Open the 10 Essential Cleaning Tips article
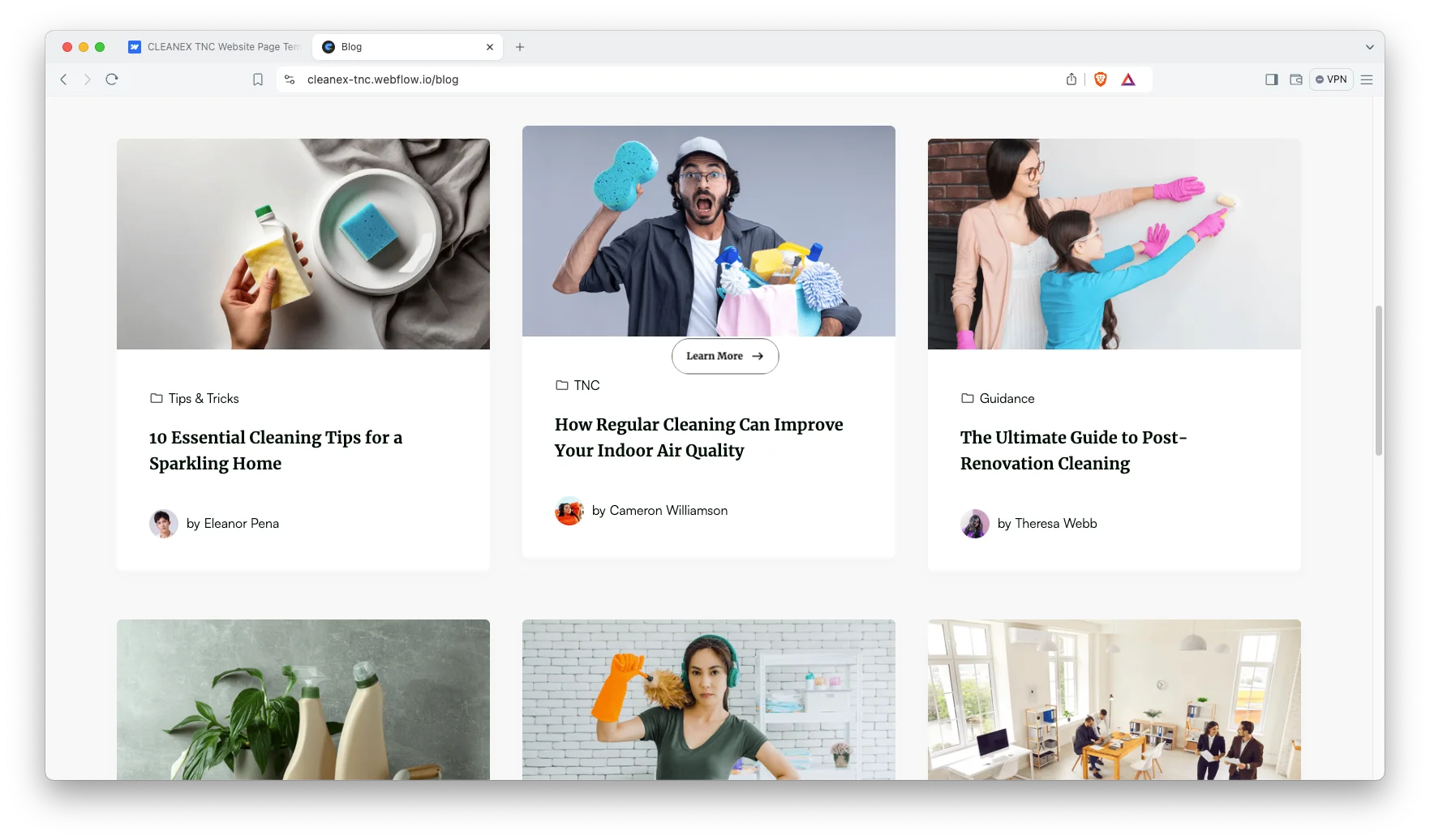 [275, 450]
